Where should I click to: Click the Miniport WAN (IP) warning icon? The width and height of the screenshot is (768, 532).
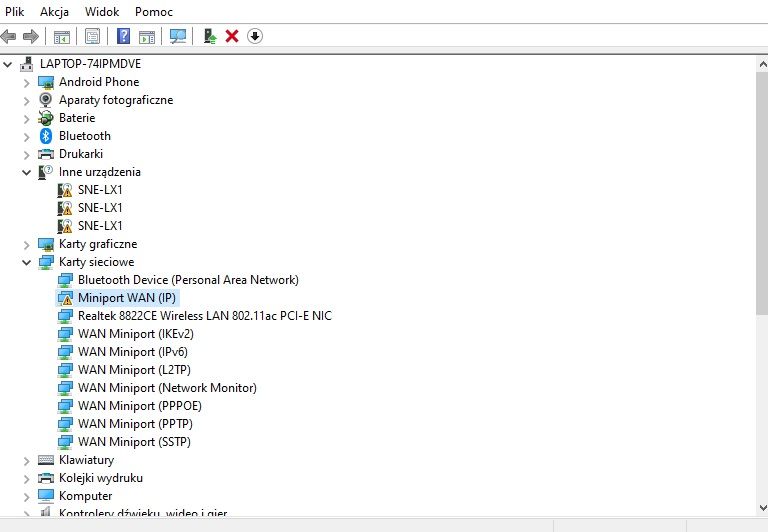[65, 298]
